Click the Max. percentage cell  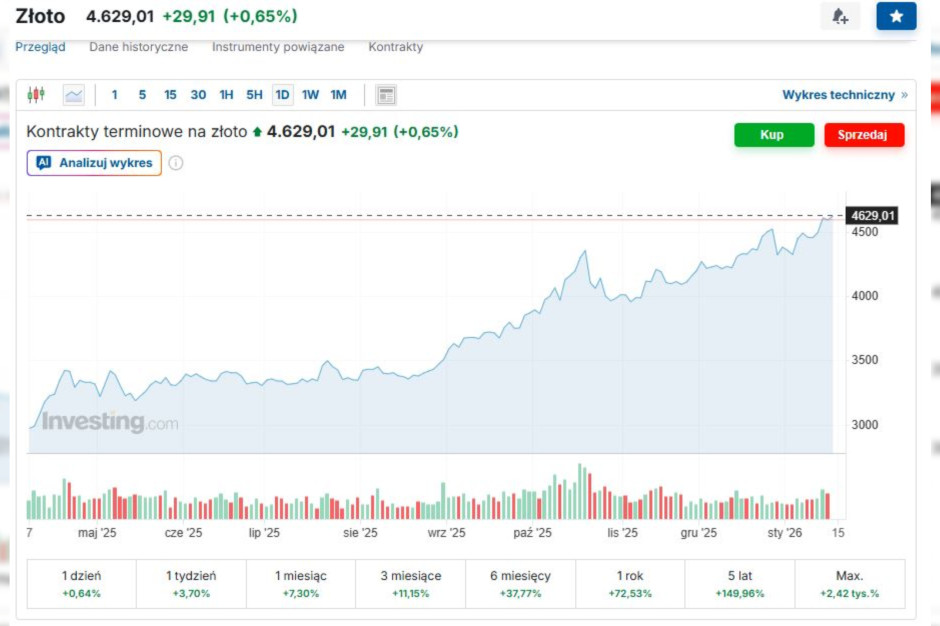(x=851, y=582)
